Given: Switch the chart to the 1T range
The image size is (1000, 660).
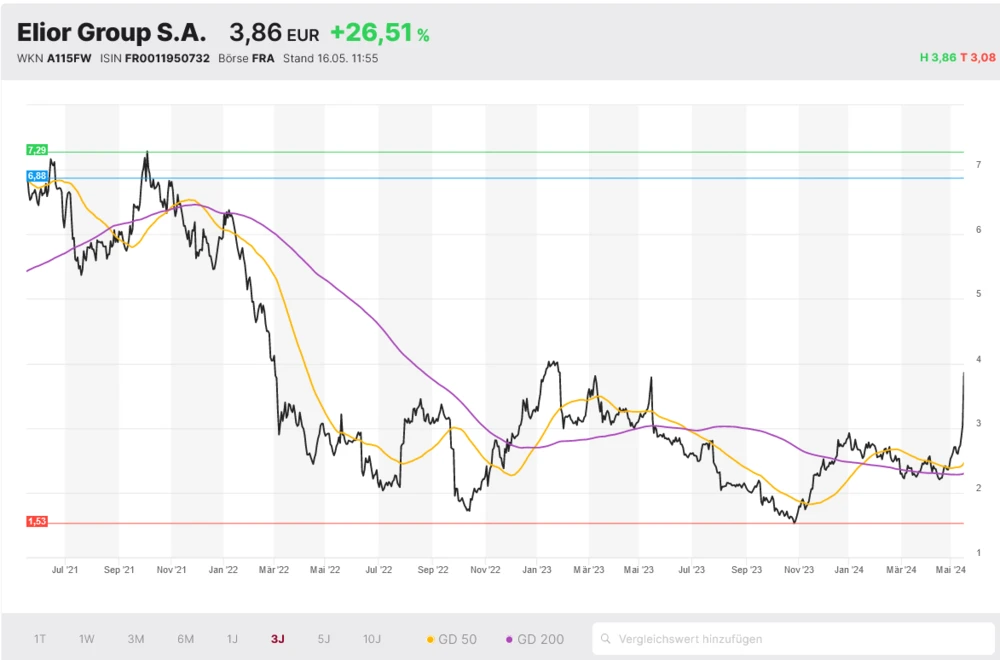Looking at the screenshot, I should point(40,638).
